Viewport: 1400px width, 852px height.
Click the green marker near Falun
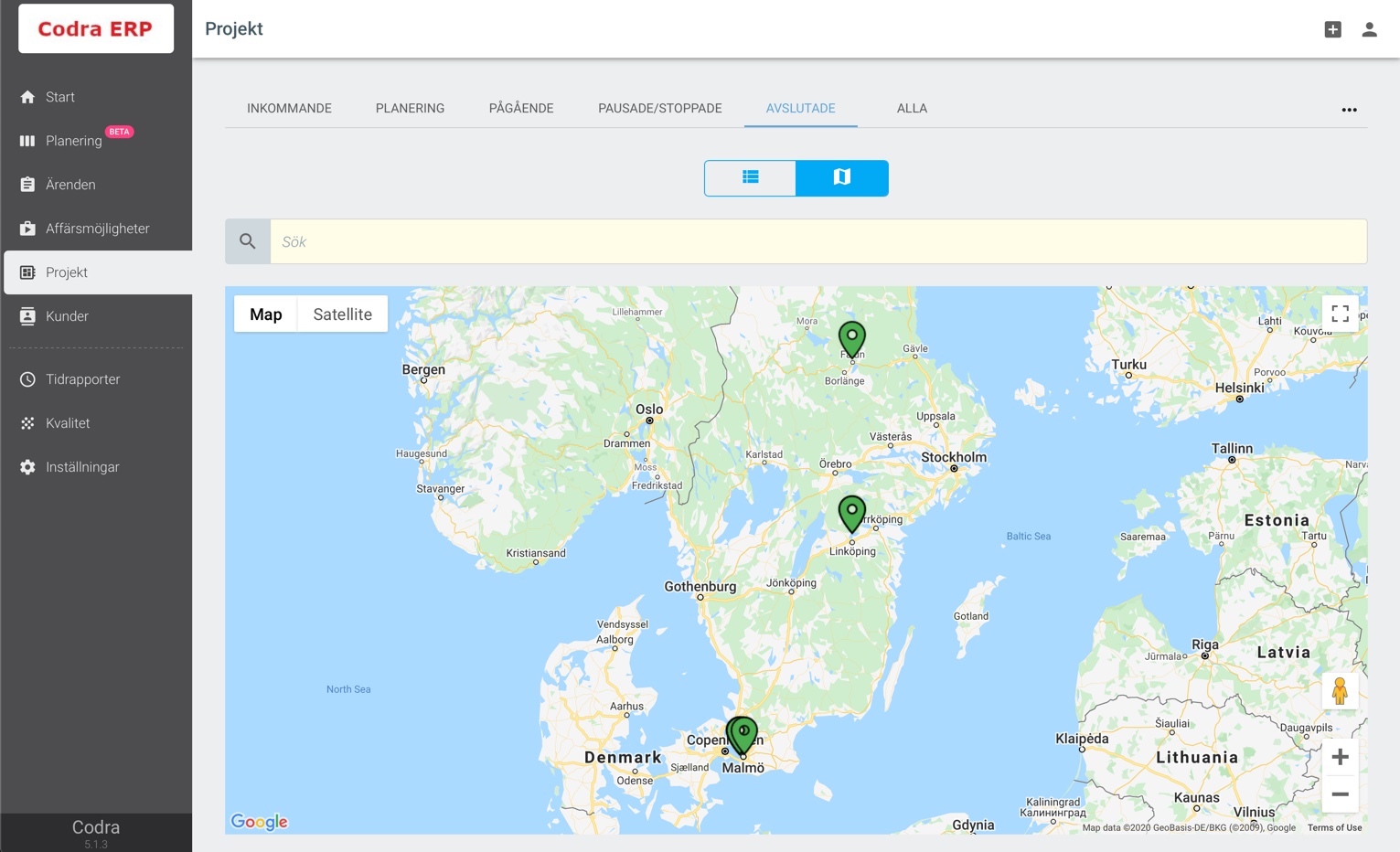pos(852,337)
